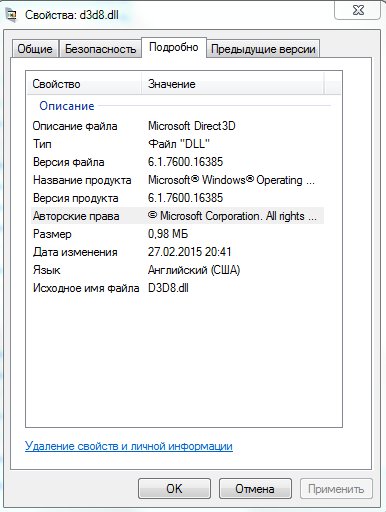Select the Дата изменения property label

click(x=75, y=252)
